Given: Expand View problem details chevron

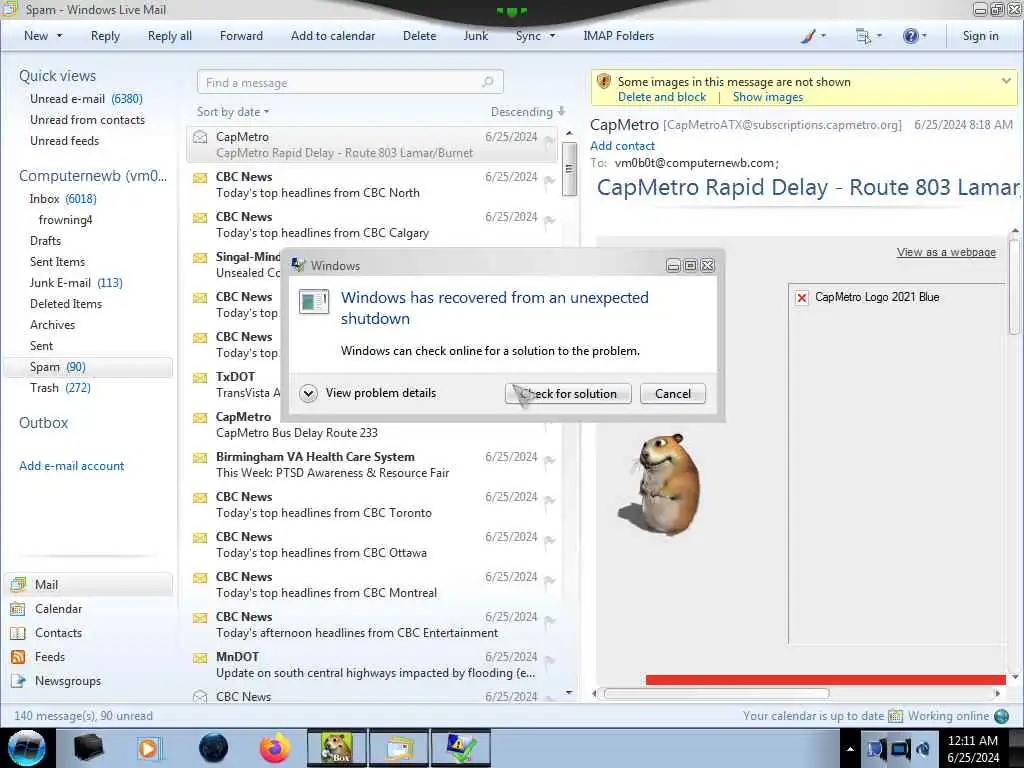Looking at the screenshot, I should tap(308, 393).
